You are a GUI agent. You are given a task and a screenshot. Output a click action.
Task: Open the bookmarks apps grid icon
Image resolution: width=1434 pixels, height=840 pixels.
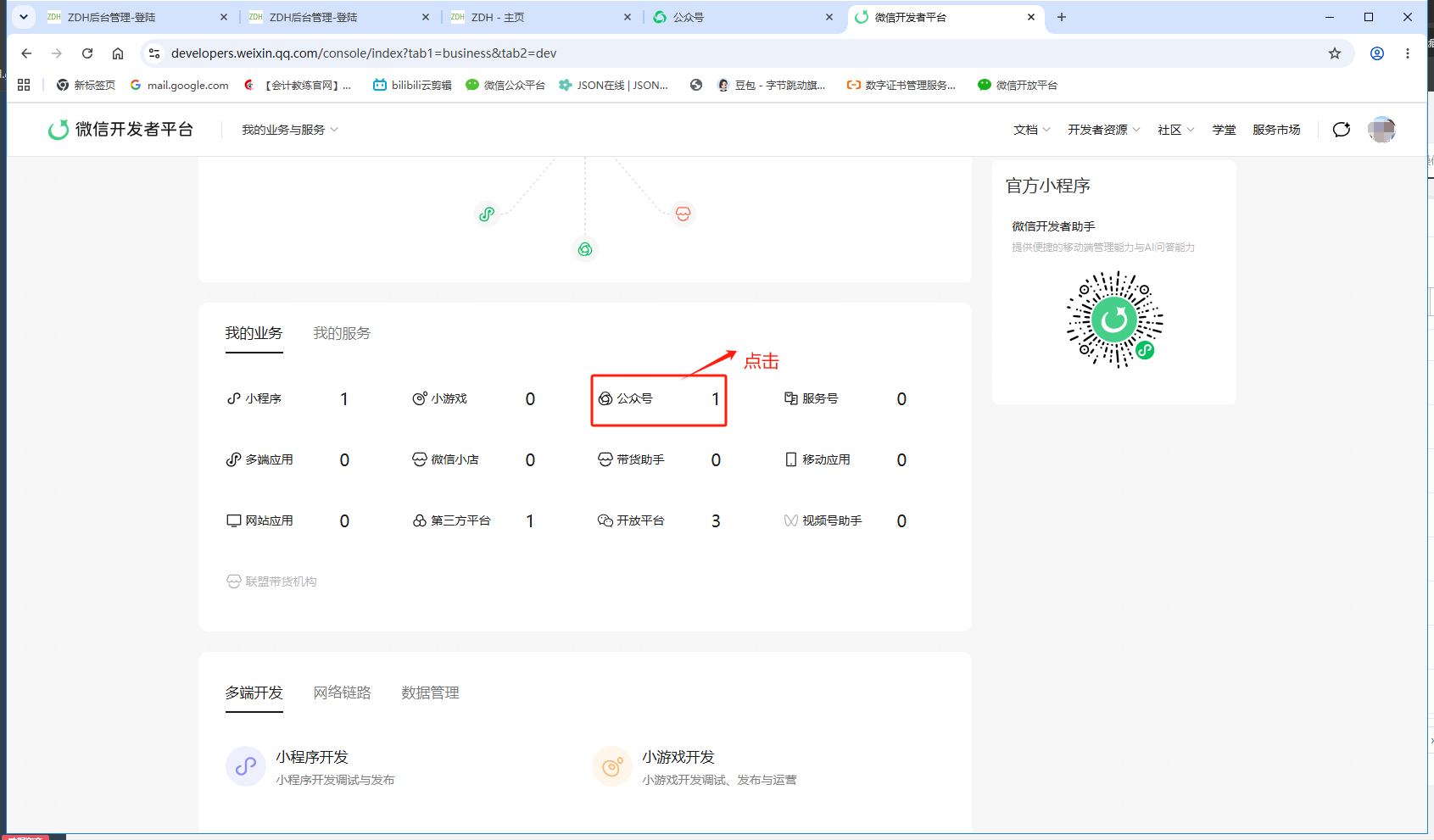24,85
